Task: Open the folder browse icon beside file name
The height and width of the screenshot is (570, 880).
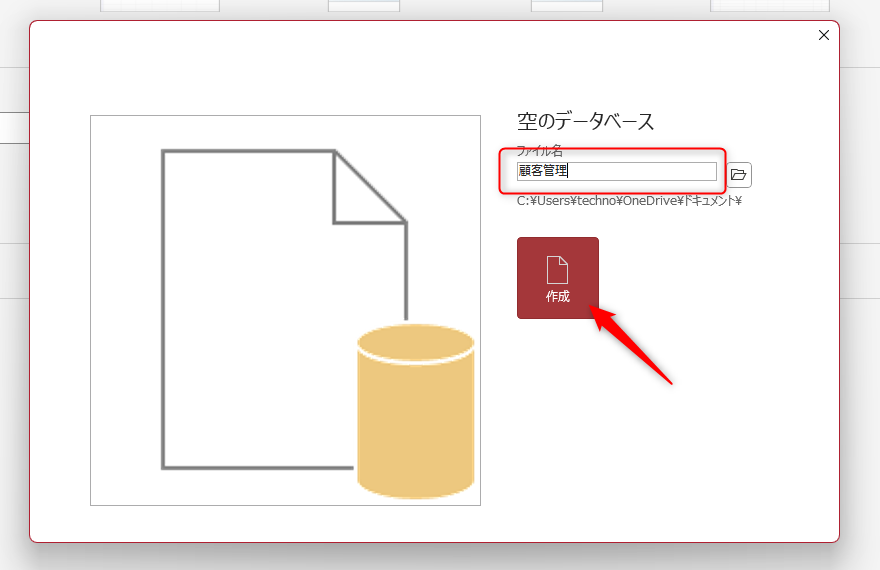Action: pos(738,175)
